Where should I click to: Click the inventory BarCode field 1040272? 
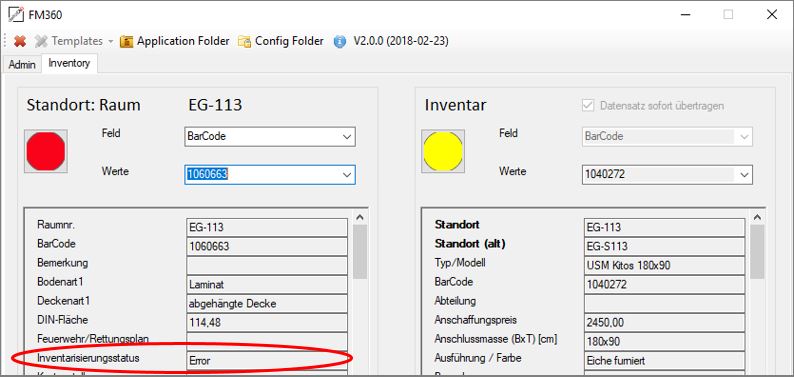[x=664, y=284]
